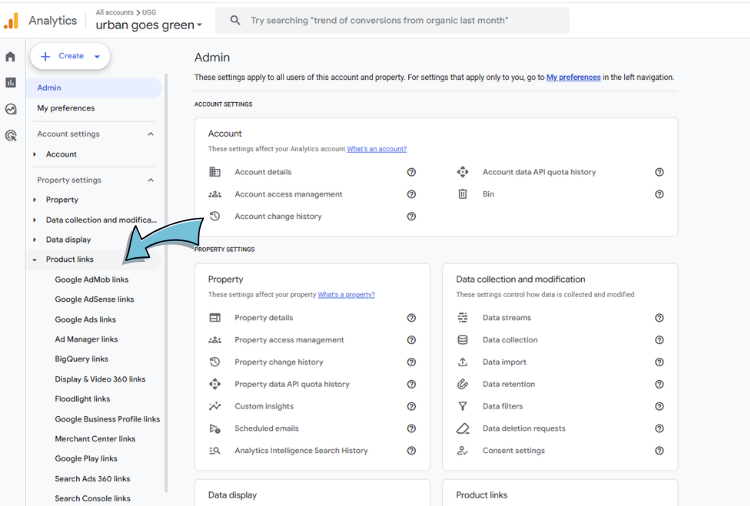This screenshot has height=506, width=750.
Task: Click the search magnifier icon
Action: pyautogui.click(x=235, y=20)
